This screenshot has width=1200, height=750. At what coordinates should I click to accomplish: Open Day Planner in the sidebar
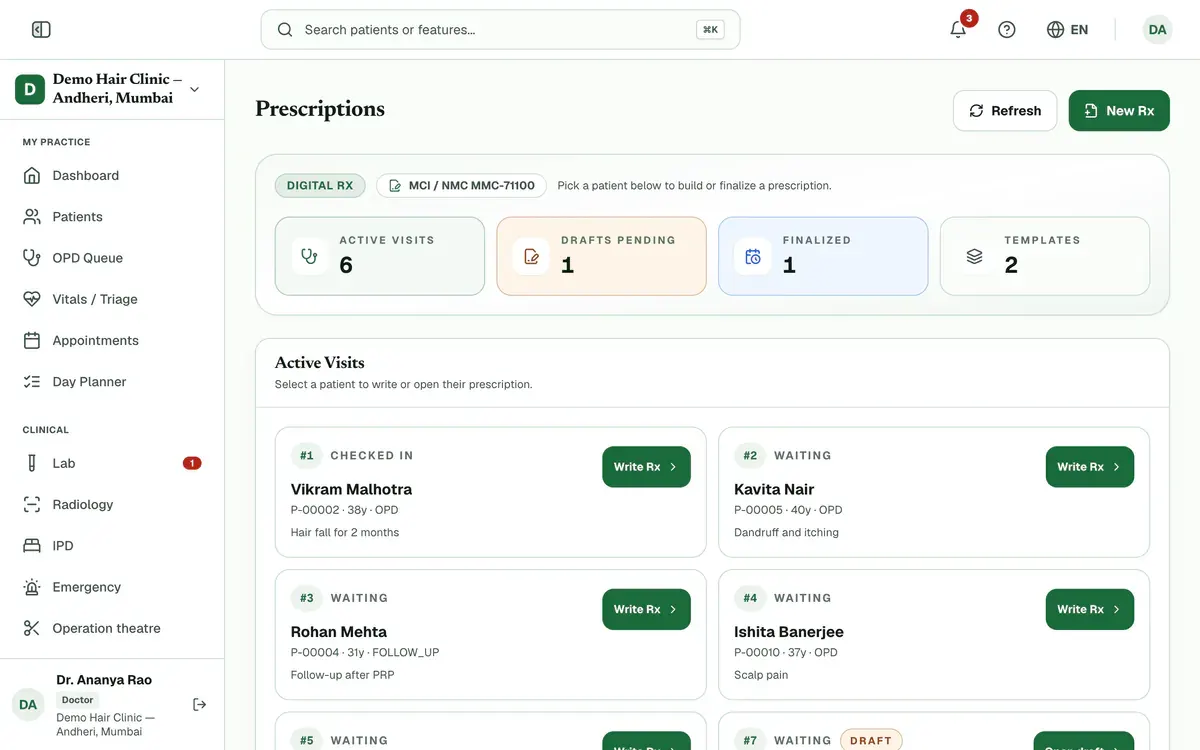click(x=112, y=382)
